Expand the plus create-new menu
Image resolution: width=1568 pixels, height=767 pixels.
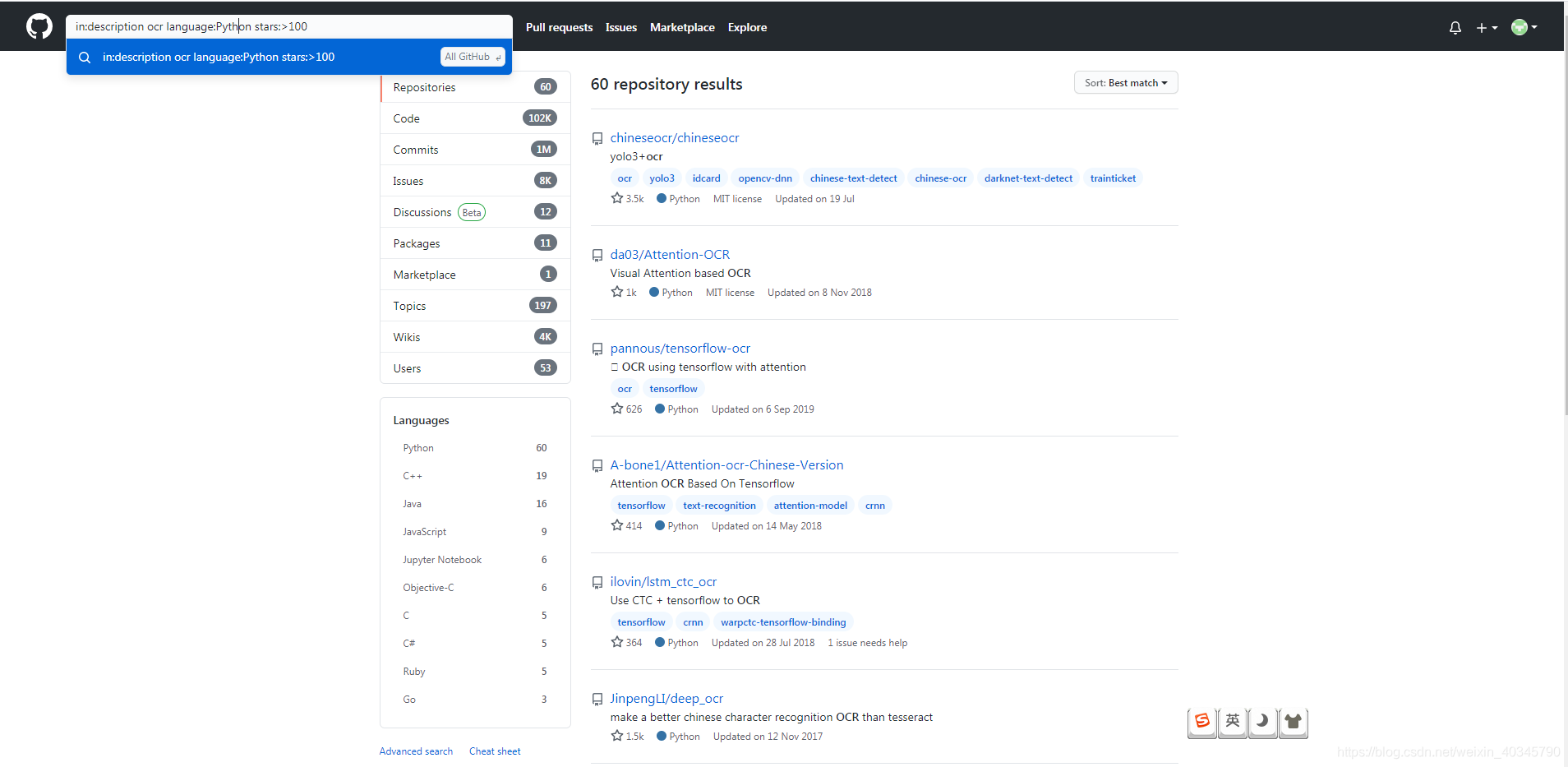pos(1487,27)
